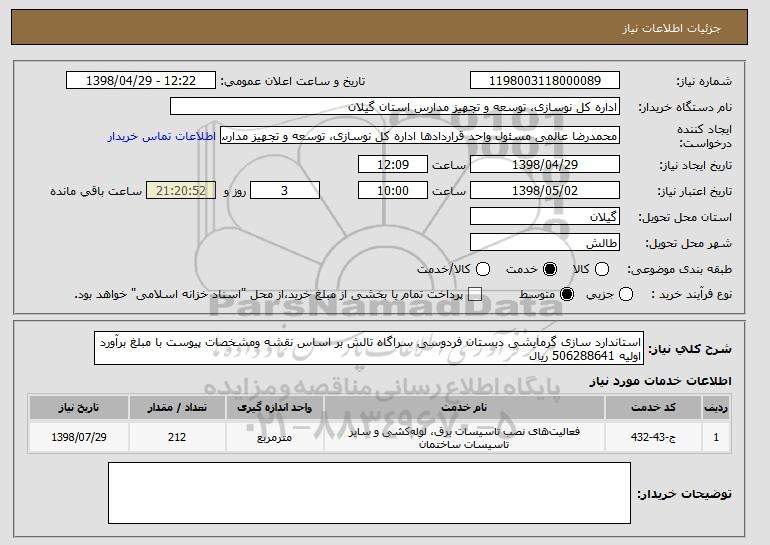Image resolution: width=770 pixels, height=545 pixels.
Task: Click the شماره نیاز field 1198003118000089
Action: [545, 81]
